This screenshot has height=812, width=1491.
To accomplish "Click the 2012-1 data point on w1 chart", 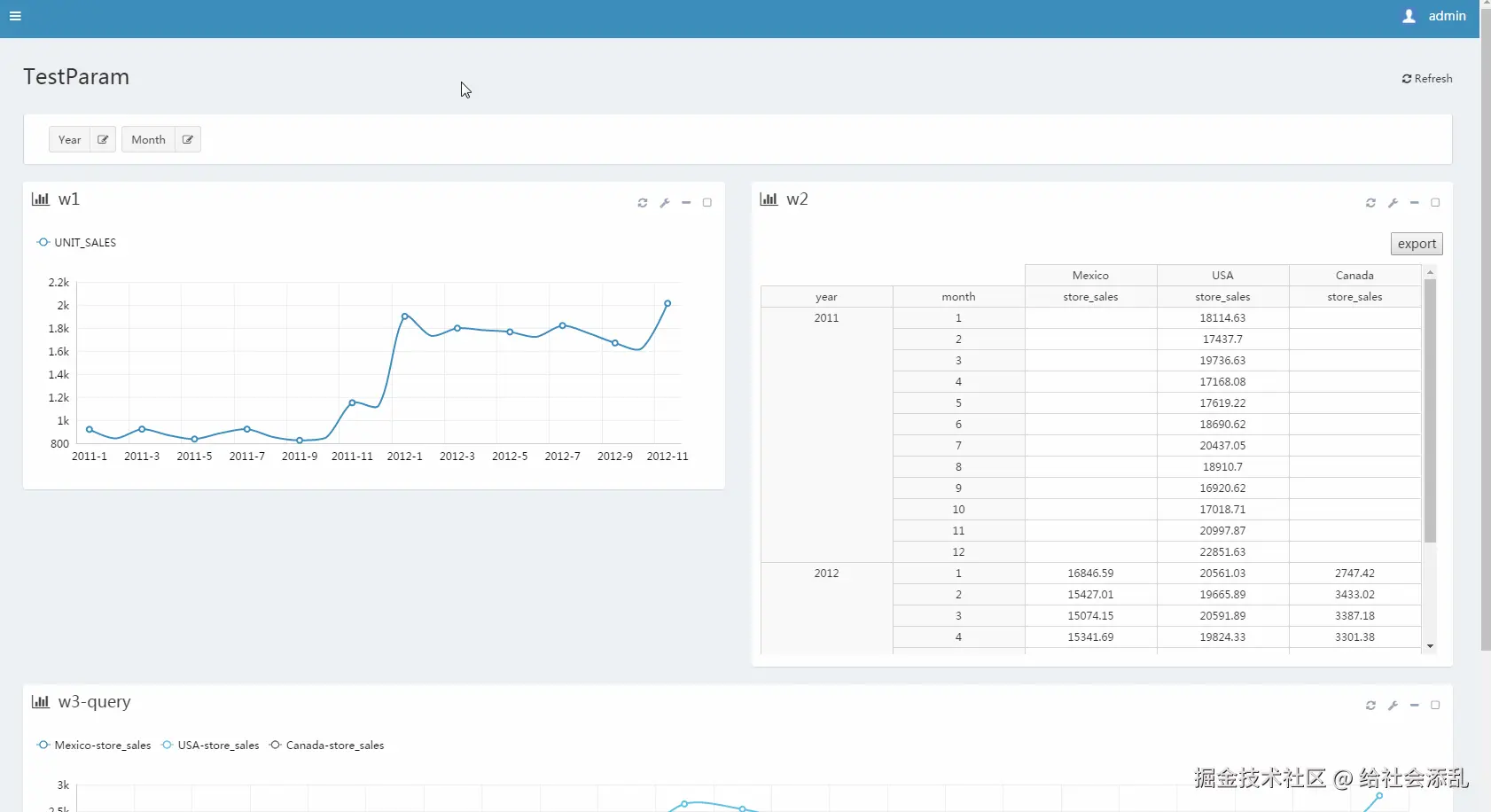I will (405, 316).
